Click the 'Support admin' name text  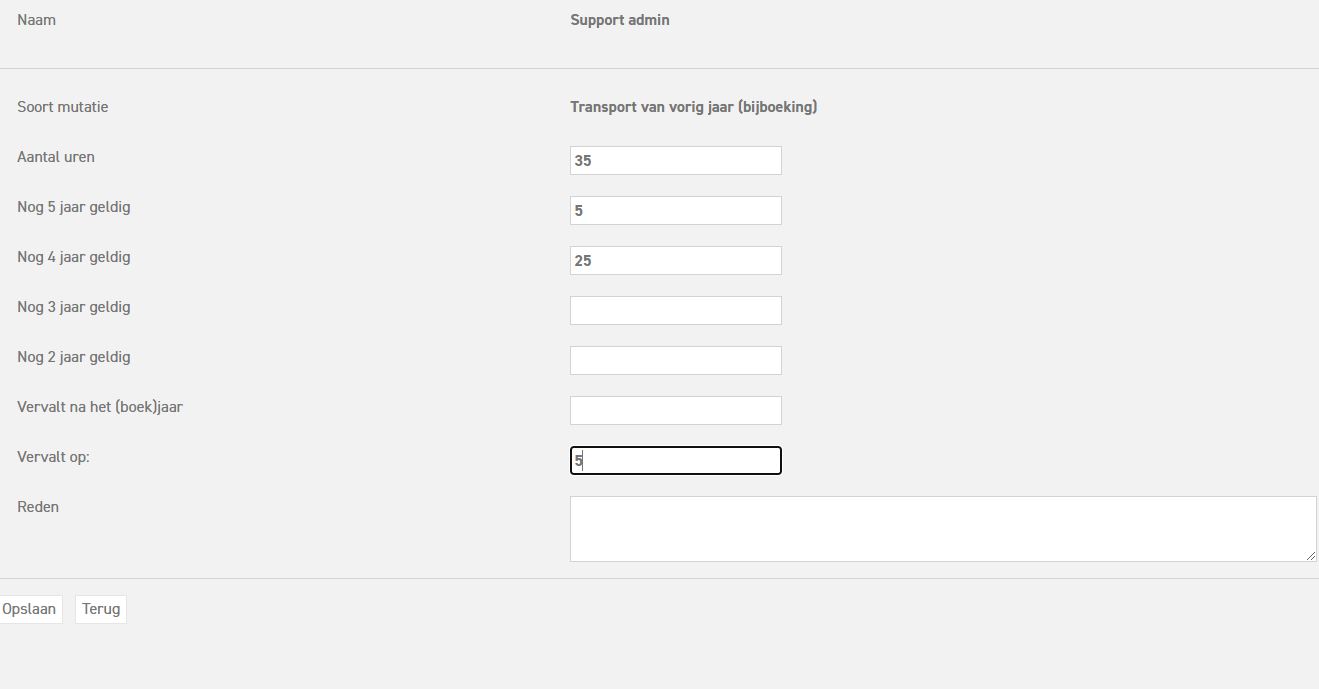click(620, 20)
